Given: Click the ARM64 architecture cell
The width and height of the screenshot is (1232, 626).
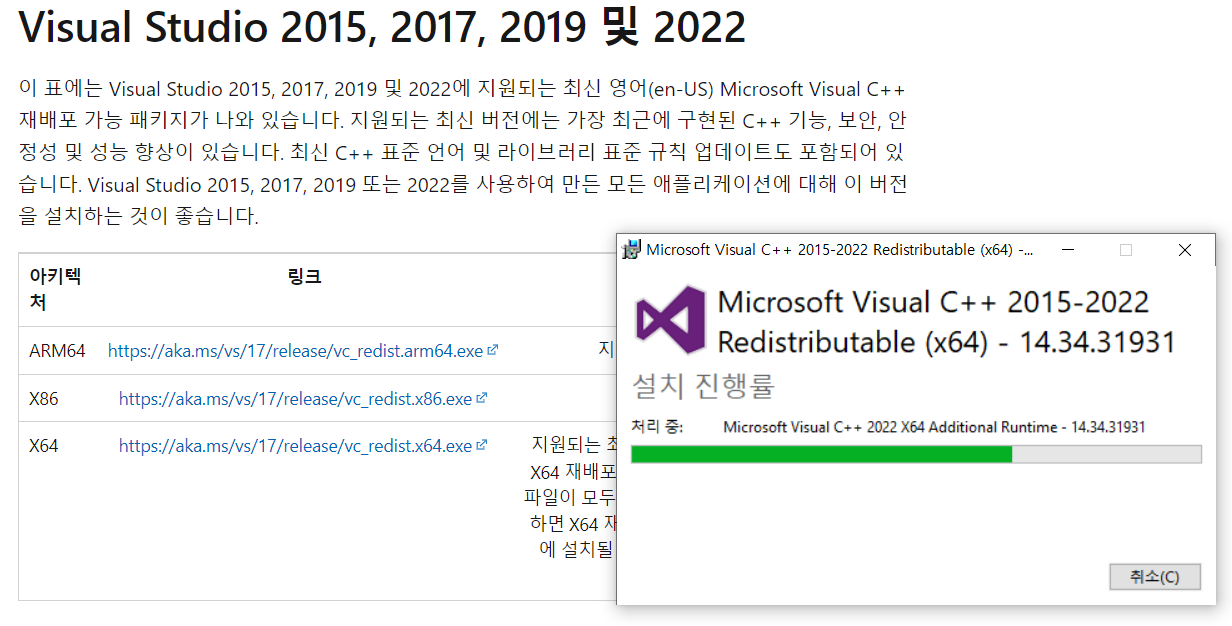Looking at the screenshot, I should 58,351.
